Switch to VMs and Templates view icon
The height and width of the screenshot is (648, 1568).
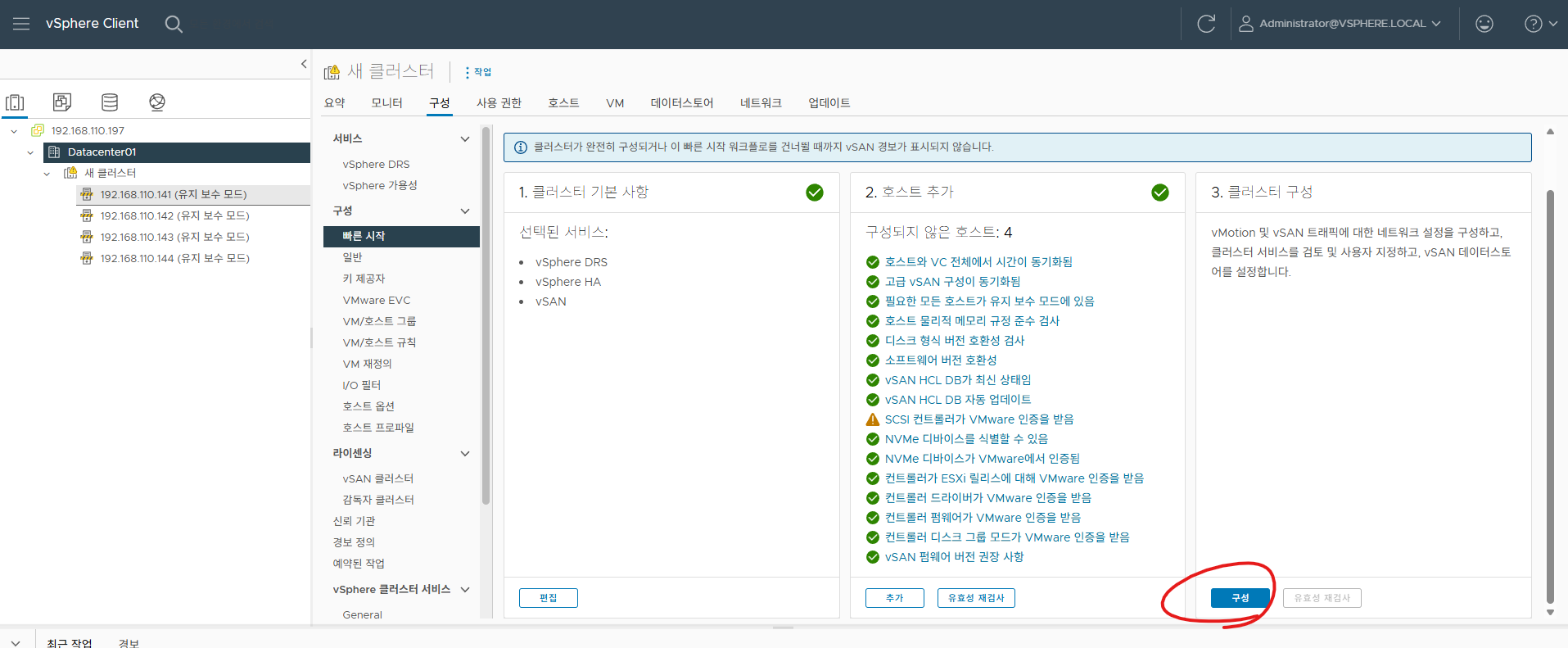(62, 102)
